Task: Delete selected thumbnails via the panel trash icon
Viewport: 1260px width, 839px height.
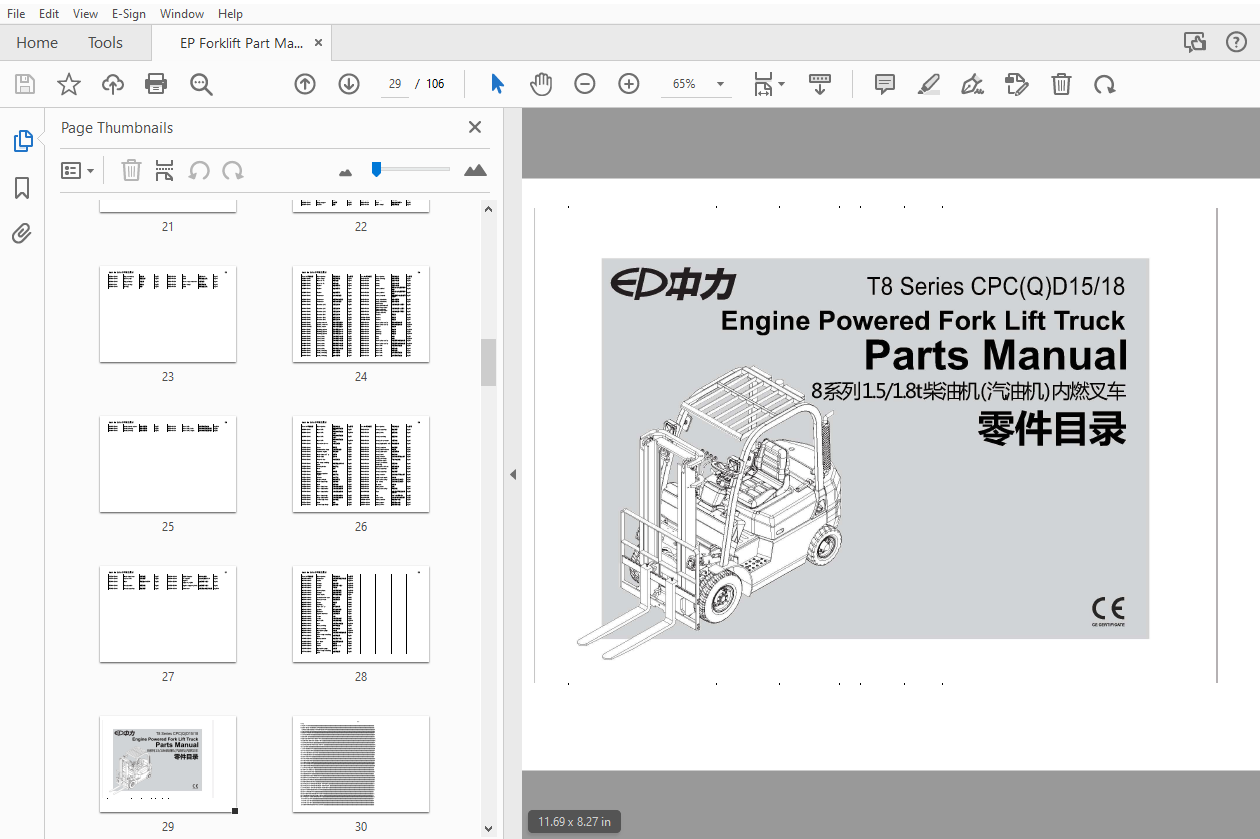Action: coord(131,171)
